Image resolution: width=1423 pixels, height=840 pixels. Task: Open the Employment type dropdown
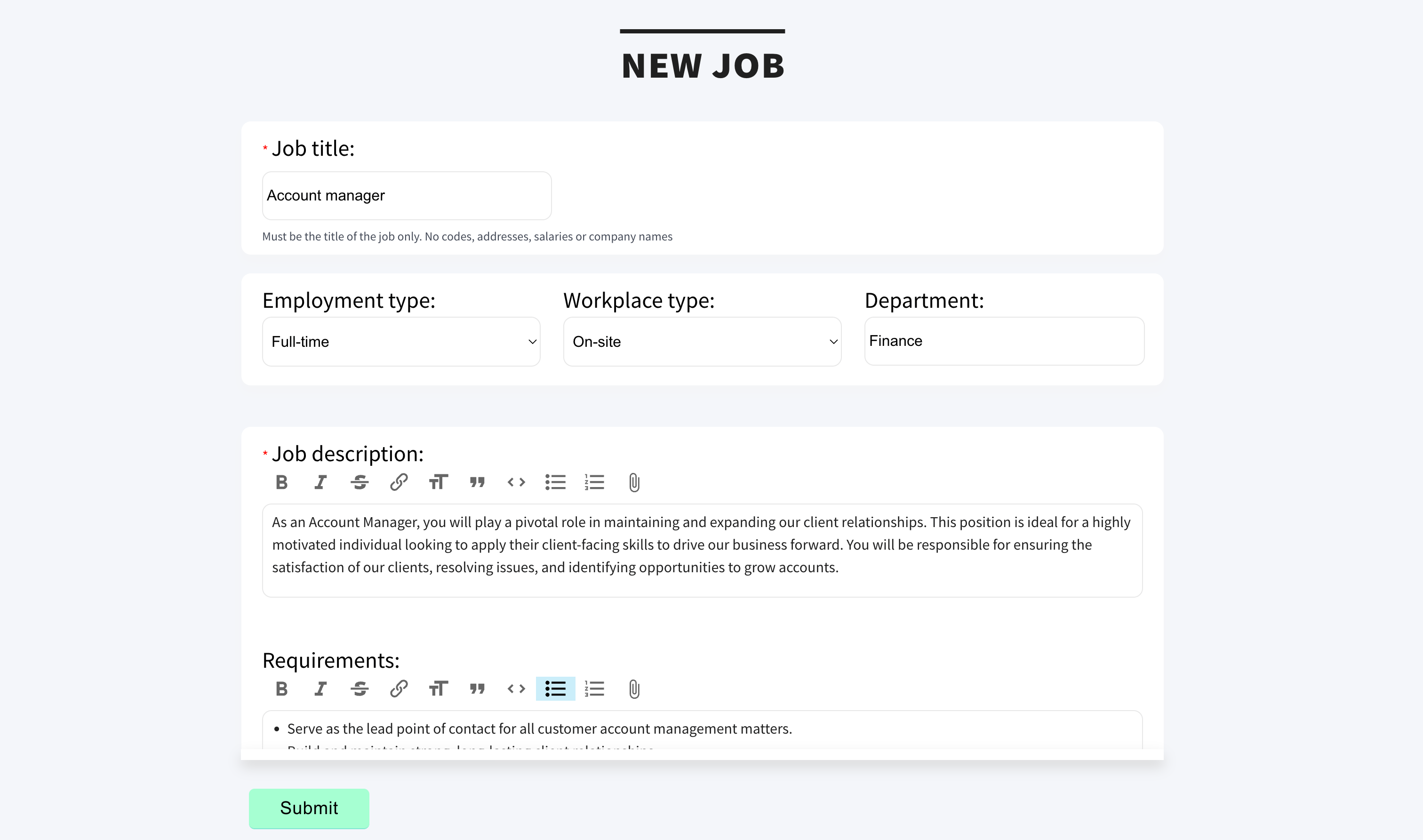pyautogui.click(x=401, y=342)
